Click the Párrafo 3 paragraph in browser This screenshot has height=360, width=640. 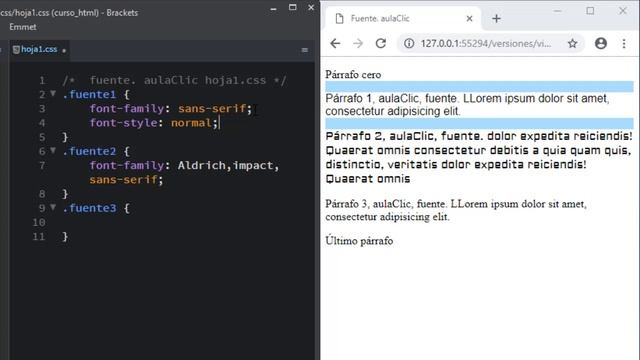[x=456, y=210]
